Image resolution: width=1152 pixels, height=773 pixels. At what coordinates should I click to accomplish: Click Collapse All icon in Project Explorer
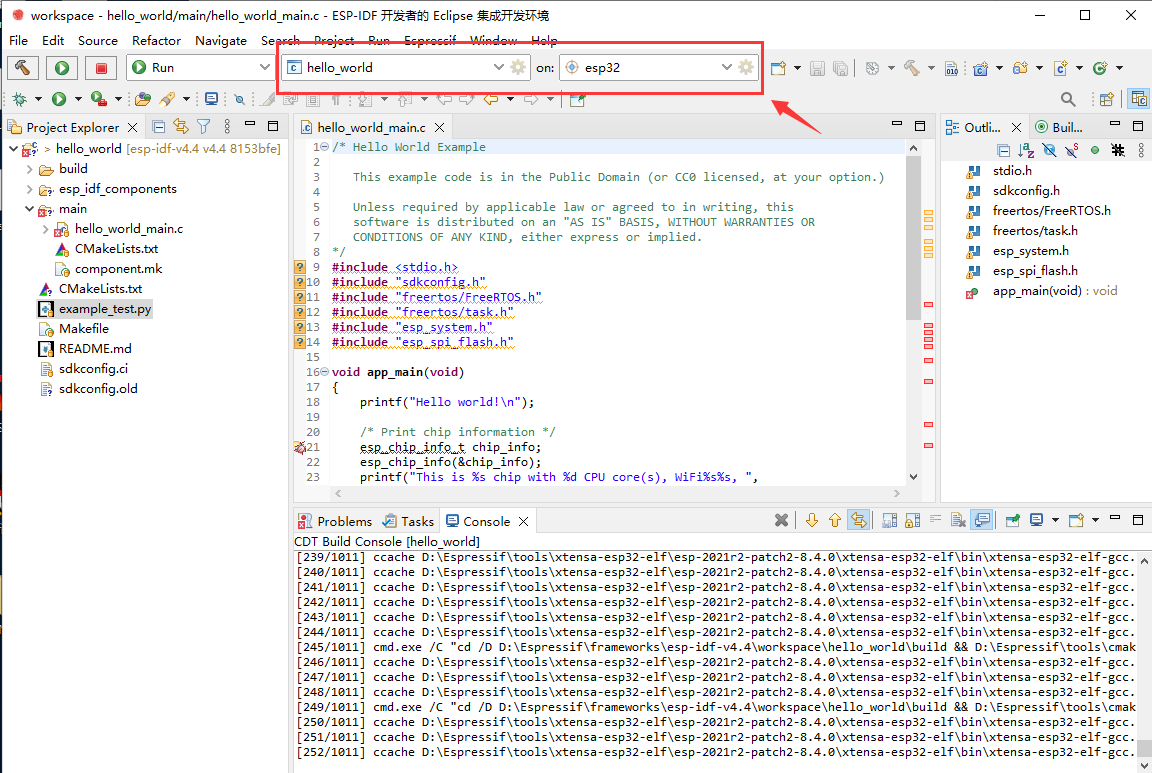159,126
